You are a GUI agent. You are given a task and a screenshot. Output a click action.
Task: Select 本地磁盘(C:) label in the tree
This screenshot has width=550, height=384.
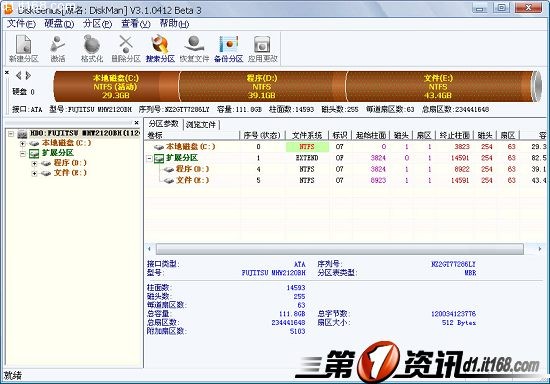coord(67,143)
